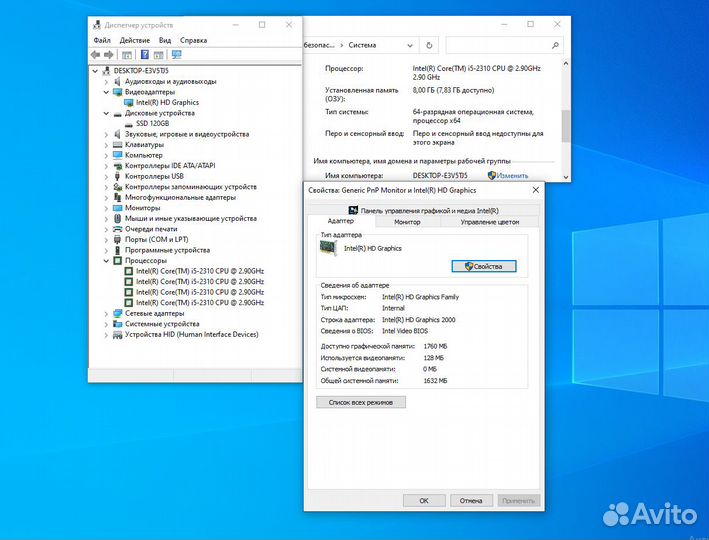This screenshot has width=709, height=540.
Task: Open the Вид menu
Action: coord(165,40)
